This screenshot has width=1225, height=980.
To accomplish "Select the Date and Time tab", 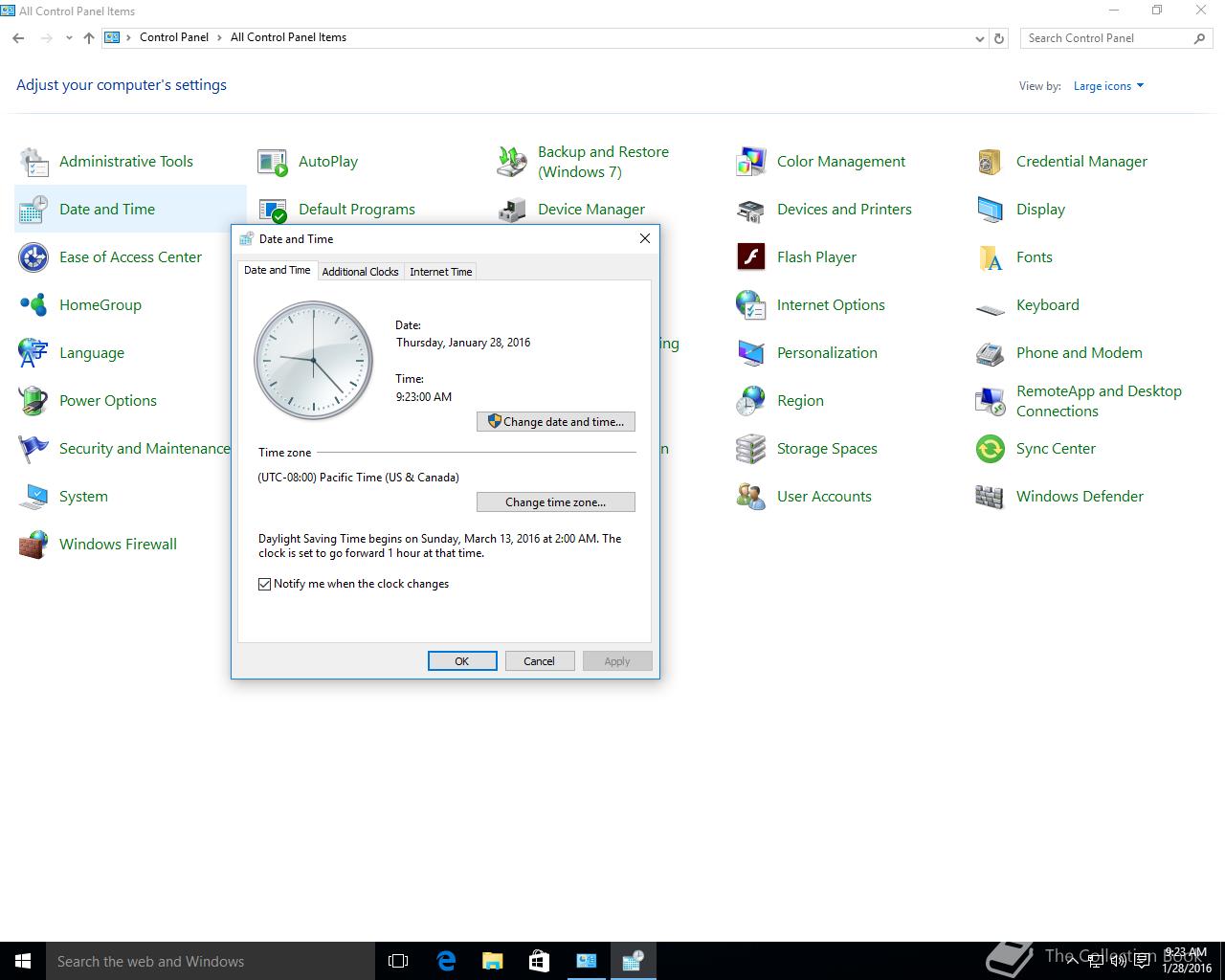I will (x=278, y=270).
